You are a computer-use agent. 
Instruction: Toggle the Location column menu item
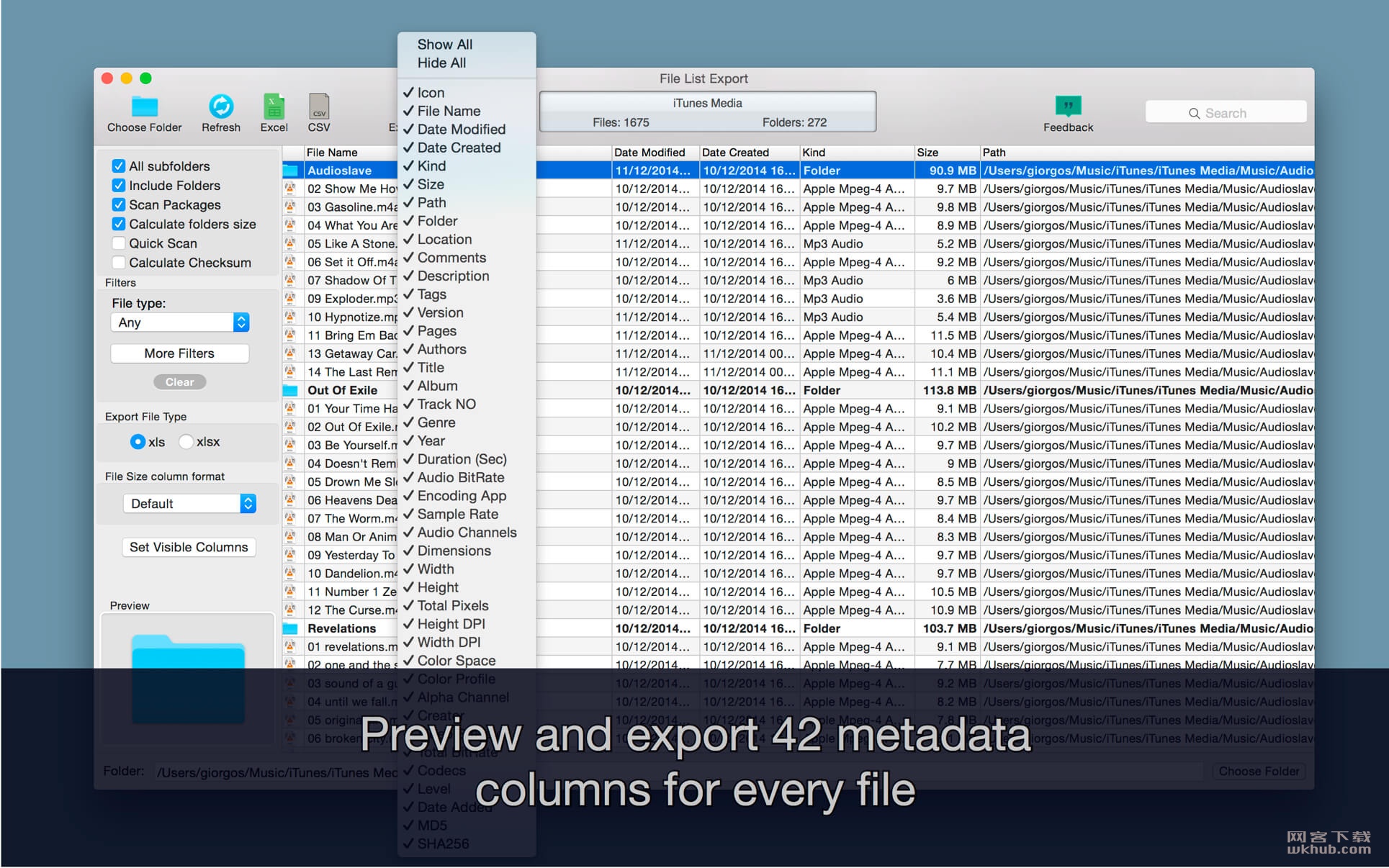[x=467, y=240]
